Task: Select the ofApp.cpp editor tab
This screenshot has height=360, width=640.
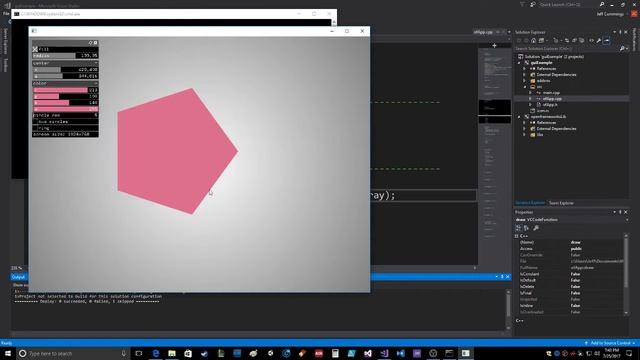Action: coord(483,32)
